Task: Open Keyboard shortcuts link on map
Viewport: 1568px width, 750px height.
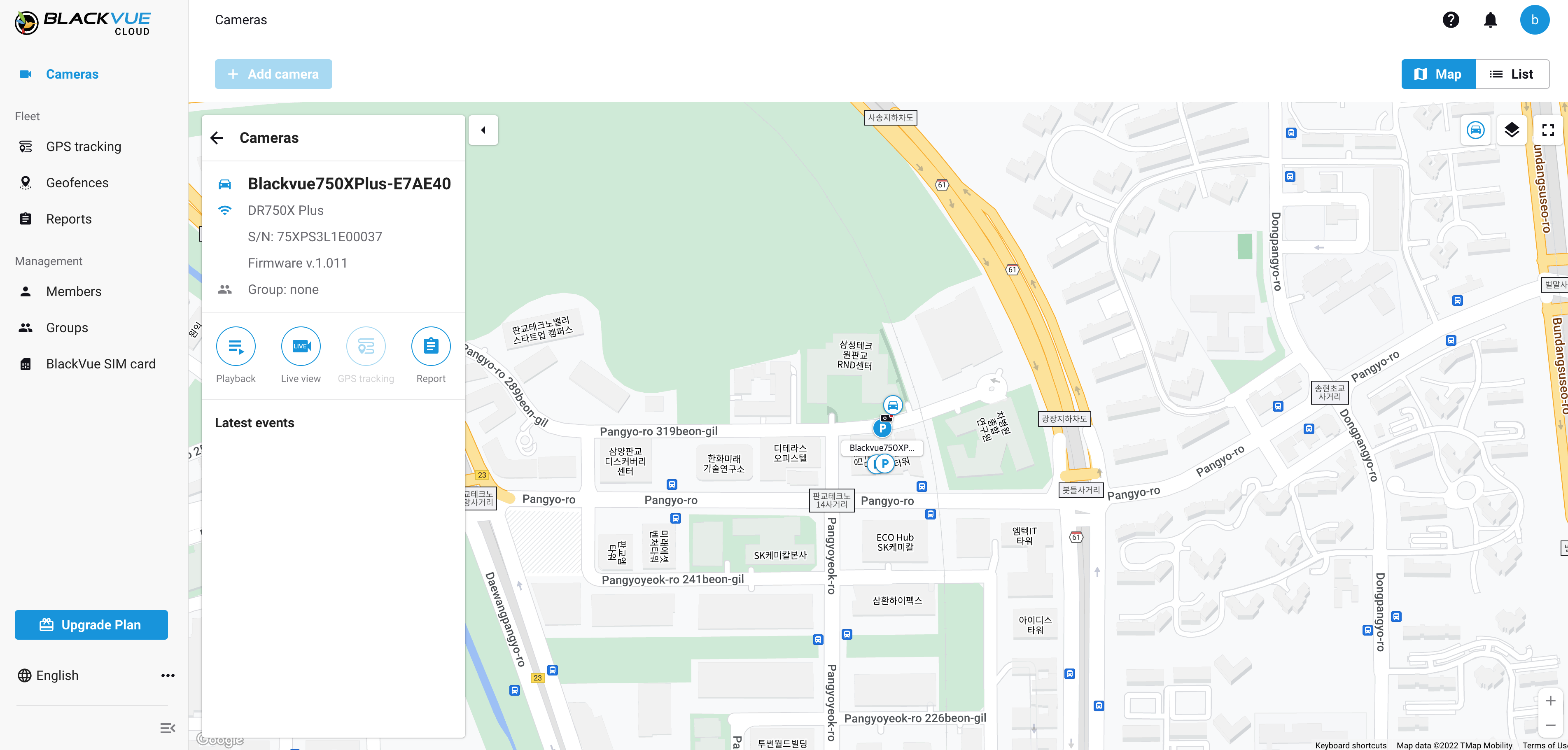Action: click(x=1350, y=745)
